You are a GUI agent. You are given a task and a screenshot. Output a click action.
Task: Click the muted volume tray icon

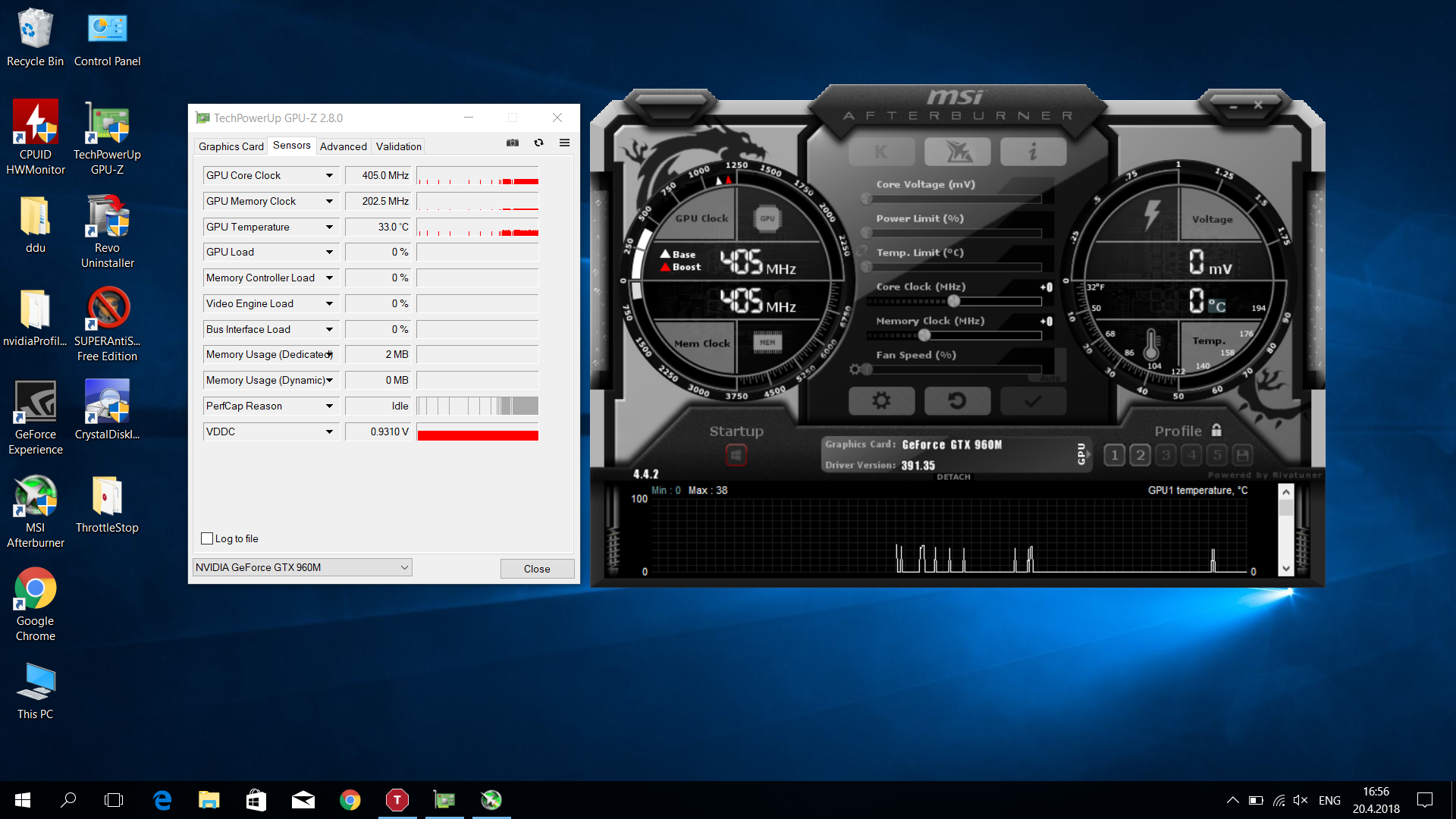tap(1301, 800)
